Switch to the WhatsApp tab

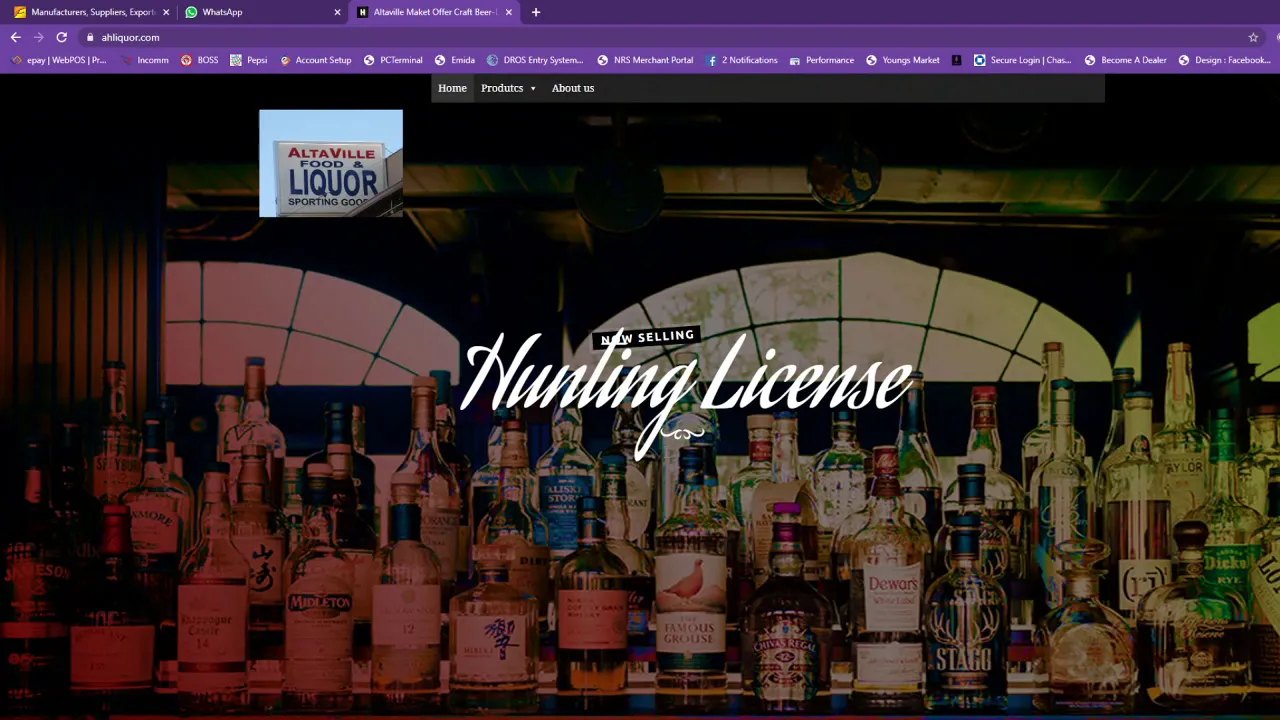(260, 12)
